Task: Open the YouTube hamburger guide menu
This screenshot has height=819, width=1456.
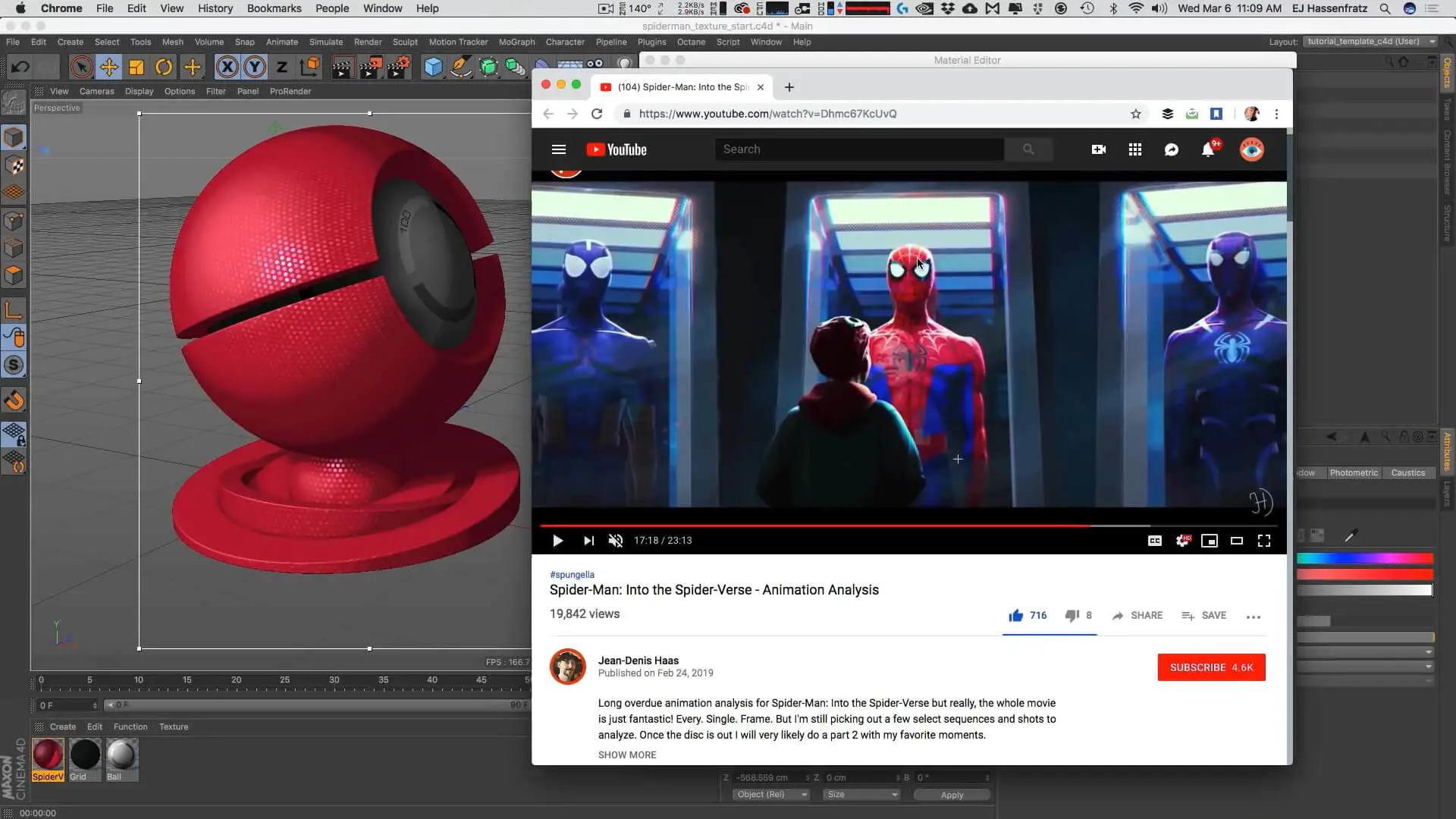Action: (559, 150)
